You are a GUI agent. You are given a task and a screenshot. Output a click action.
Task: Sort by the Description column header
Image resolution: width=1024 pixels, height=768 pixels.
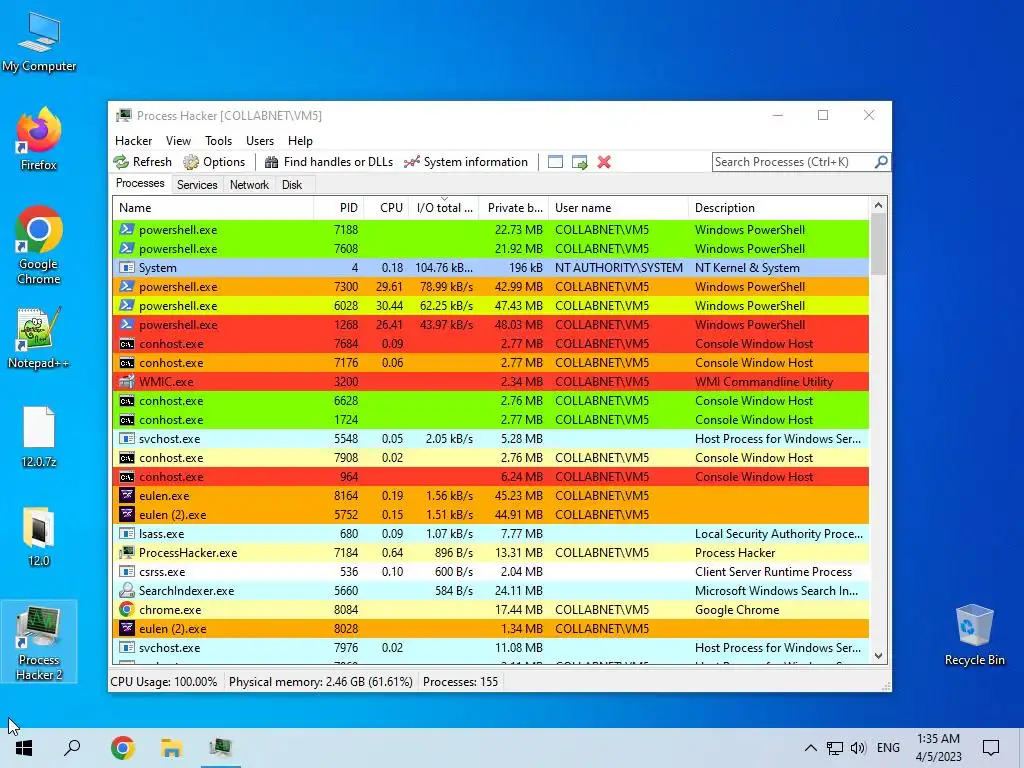click(778, 208)
